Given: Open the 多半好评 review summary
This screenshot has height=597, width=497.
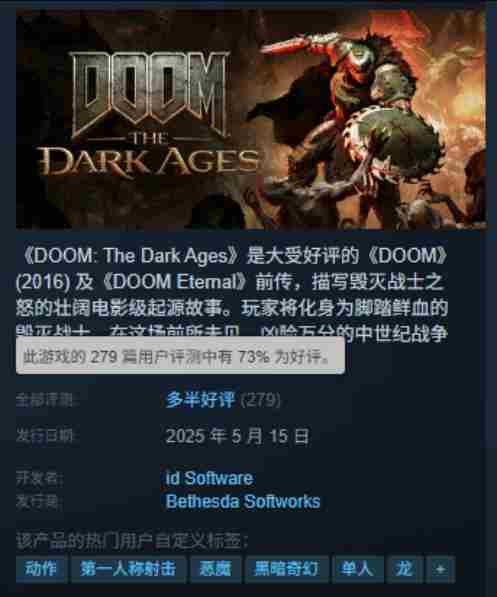Looking at the screenshot, I should pyautogui.click(x=200, y=400).
